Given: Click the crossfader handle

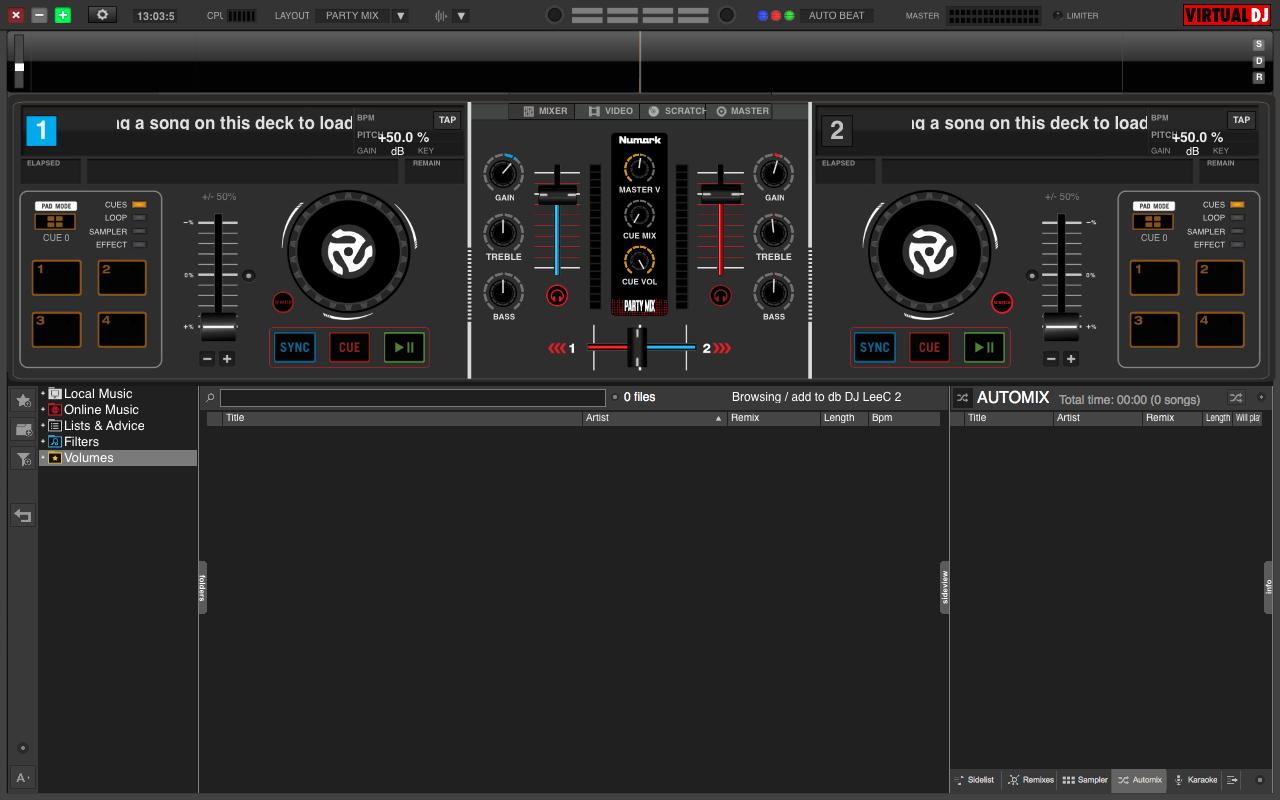Looking at the screenshot, I should (x=637, y=348).
